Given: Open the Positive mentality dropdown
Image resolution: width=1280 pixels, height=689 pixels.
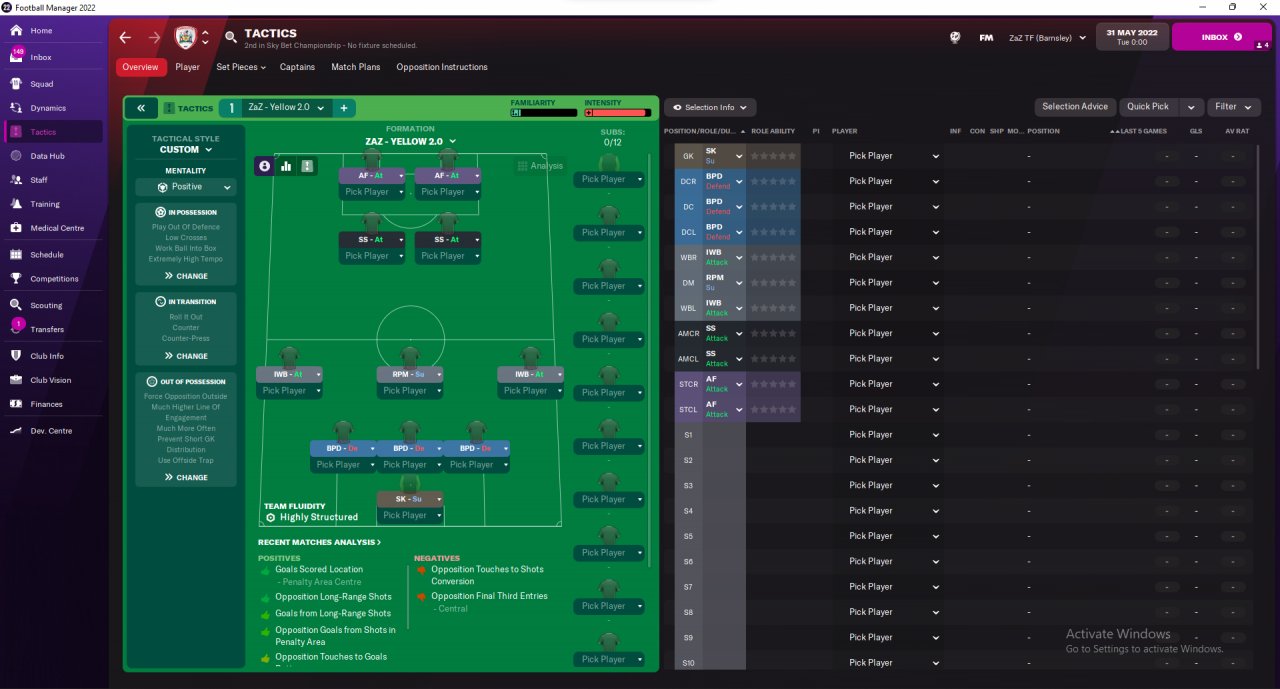Looking at the screenshot, I should [186, 187].
